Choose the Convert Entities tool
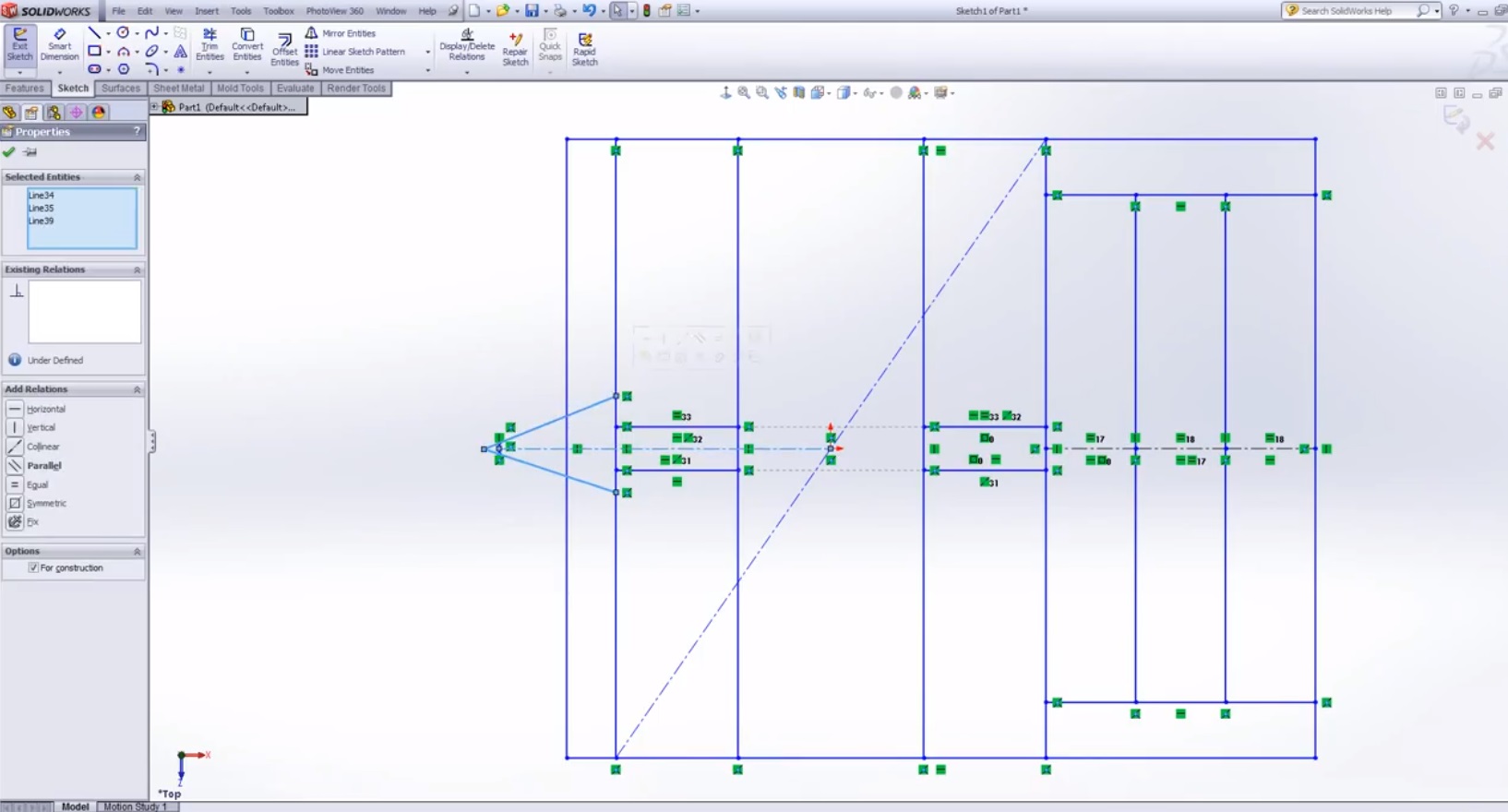The width and height of the screenshot is (1508, 812). 246,43
